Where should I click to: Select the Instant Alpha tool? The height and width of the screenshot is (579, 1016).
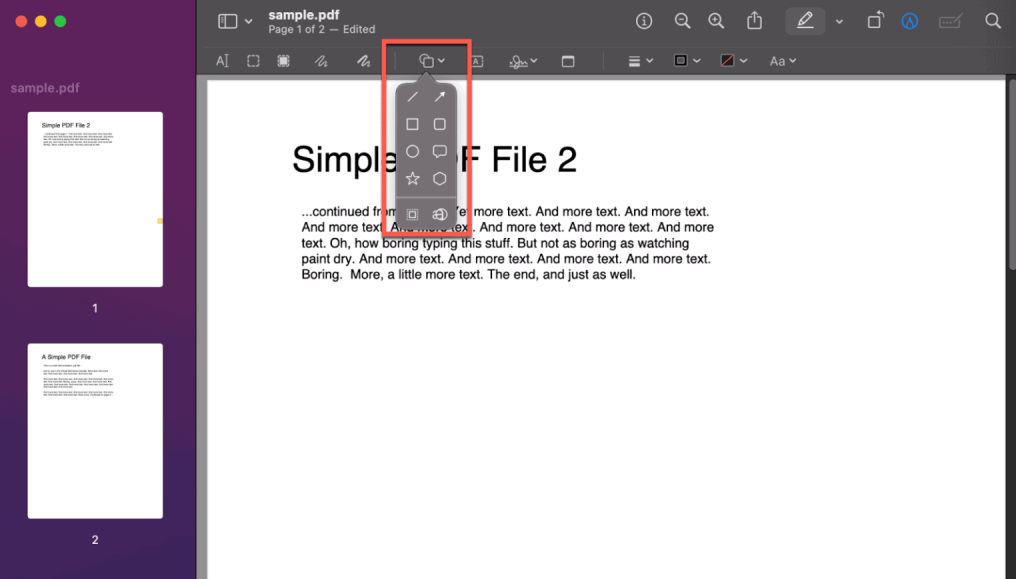pos(283,60)
